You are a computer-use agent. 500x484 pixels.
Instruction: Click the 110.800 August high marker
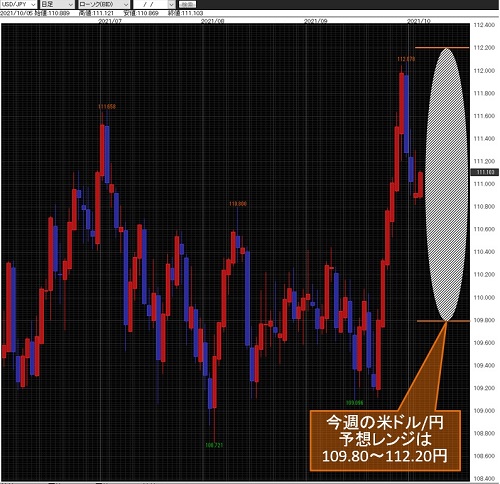click(x=238, y=204)
